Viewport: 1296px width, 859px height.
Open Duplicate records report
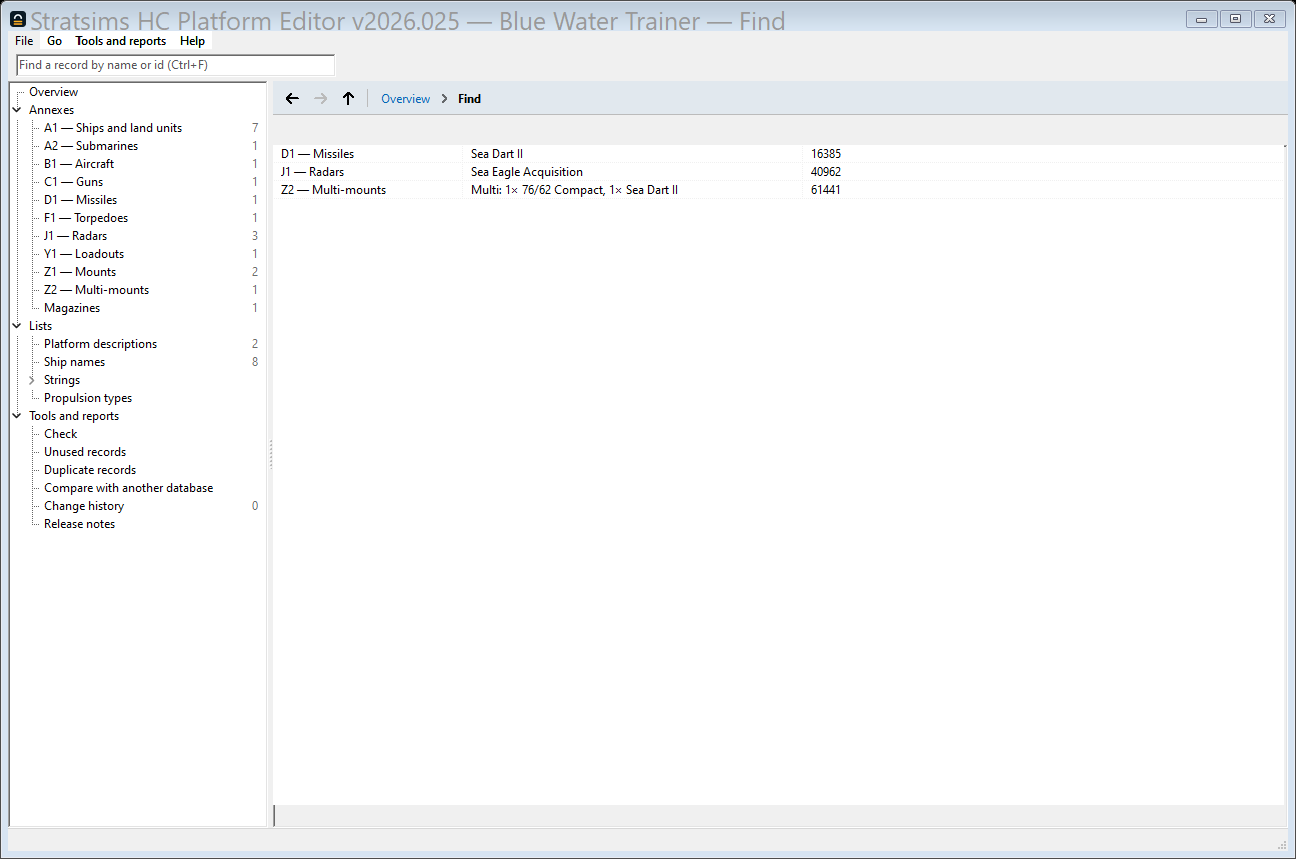coord(90,470)
